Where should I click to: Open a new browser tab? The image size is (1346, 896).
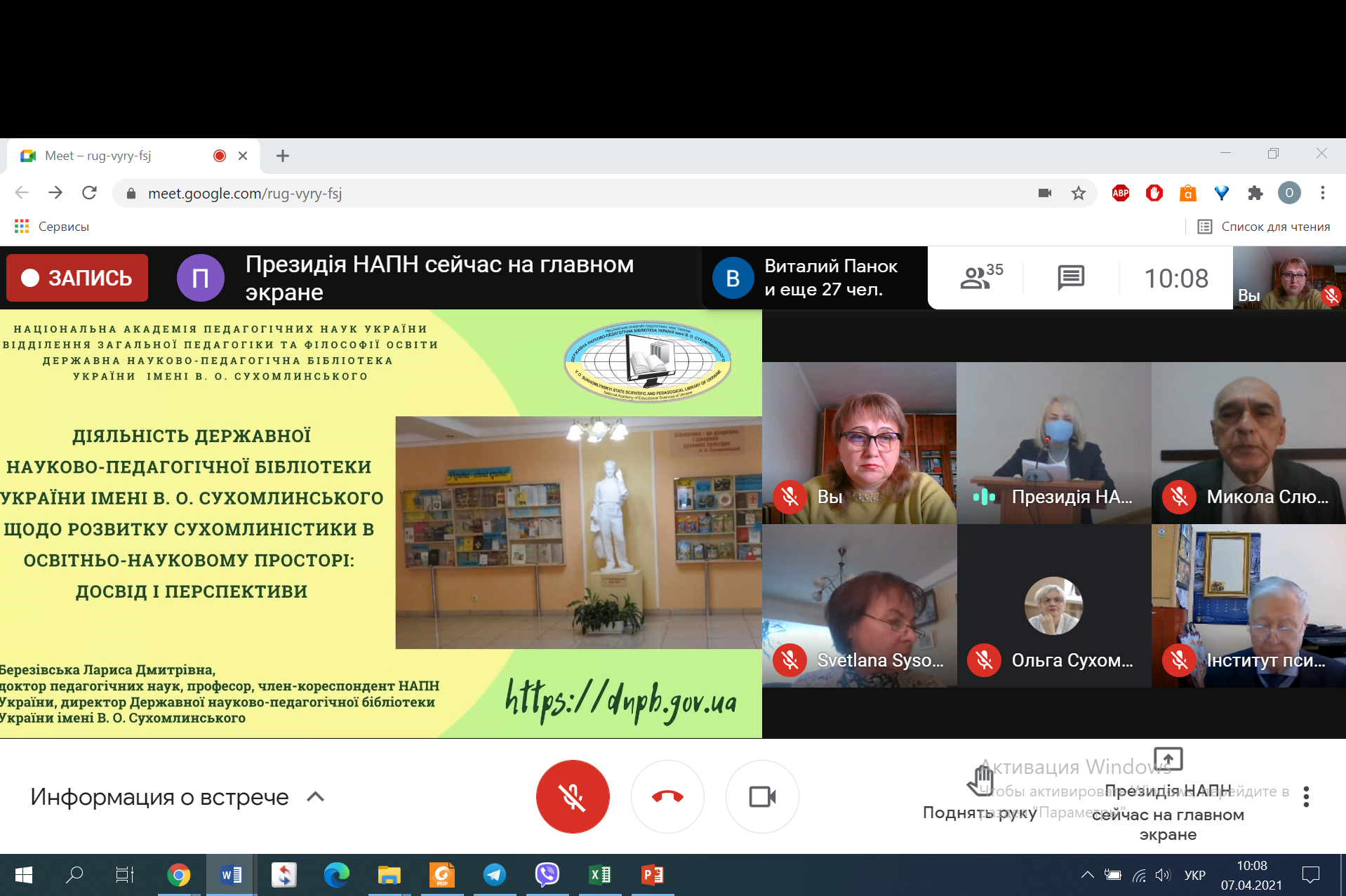[283, 156]
